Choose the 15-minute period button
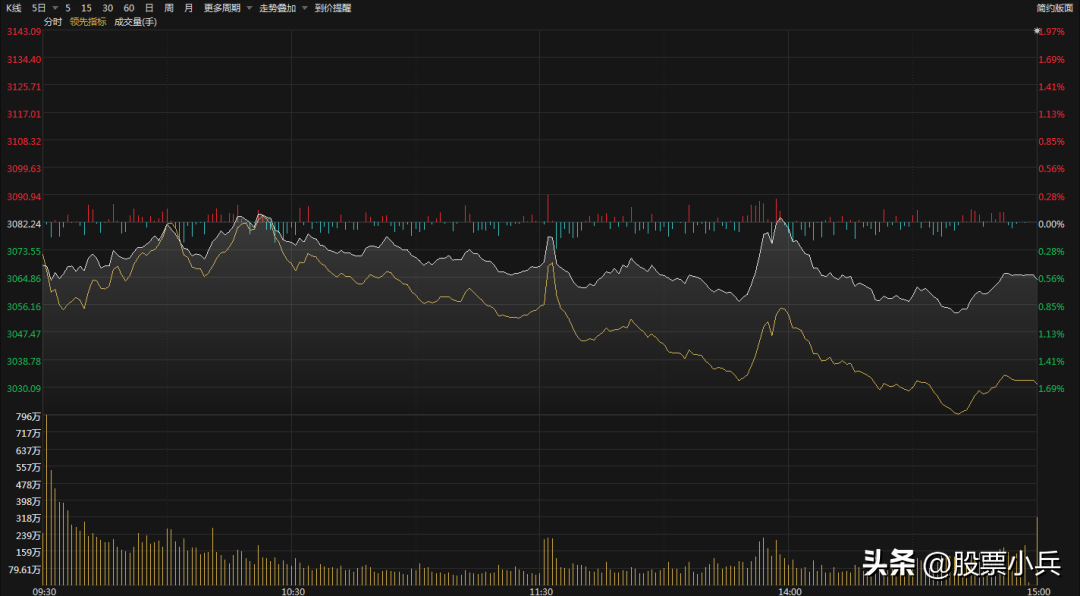This screenshot has height=596, width=1080. tap(86, 8)
